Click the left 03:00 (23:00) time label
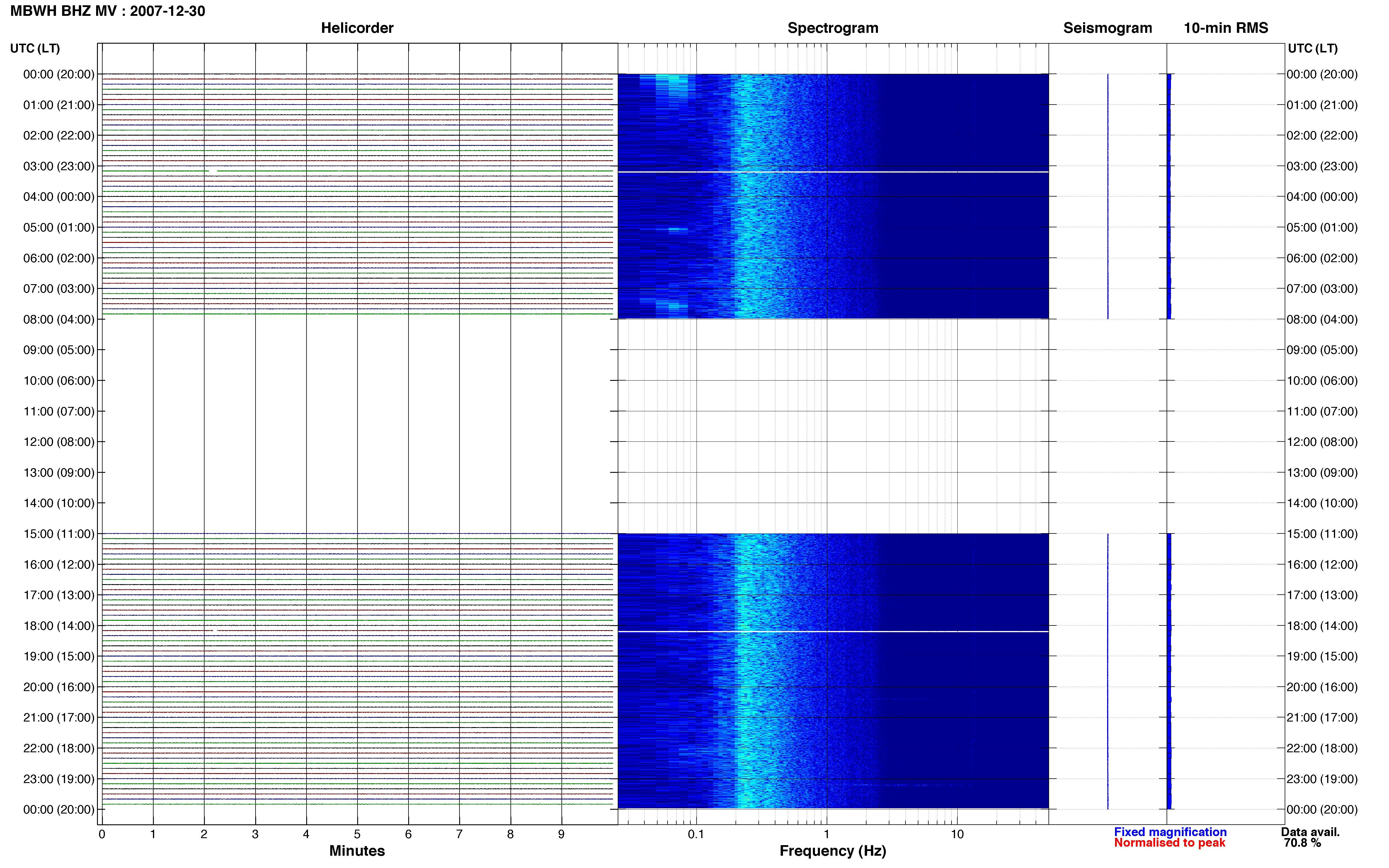 point(59,166)
